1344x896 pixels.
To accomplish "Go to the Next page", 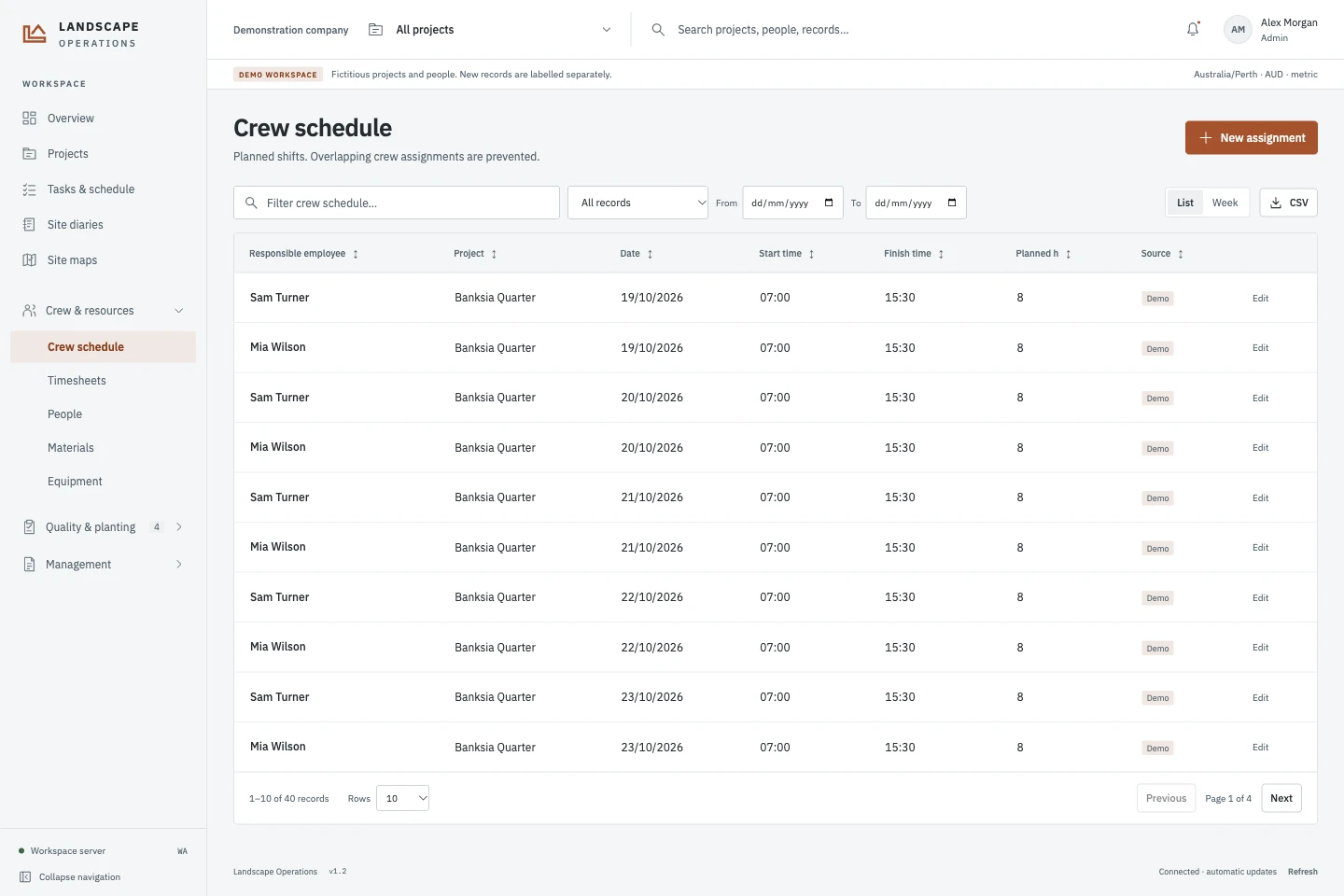I will tap(1281, 798).
